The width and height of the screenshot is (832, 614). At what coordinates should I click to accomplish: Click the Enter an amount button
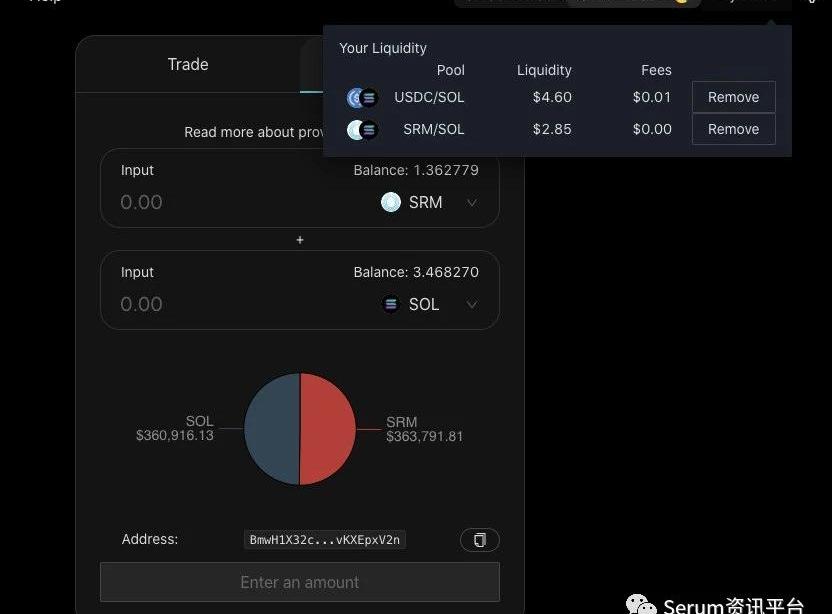[x=300, y=582]
